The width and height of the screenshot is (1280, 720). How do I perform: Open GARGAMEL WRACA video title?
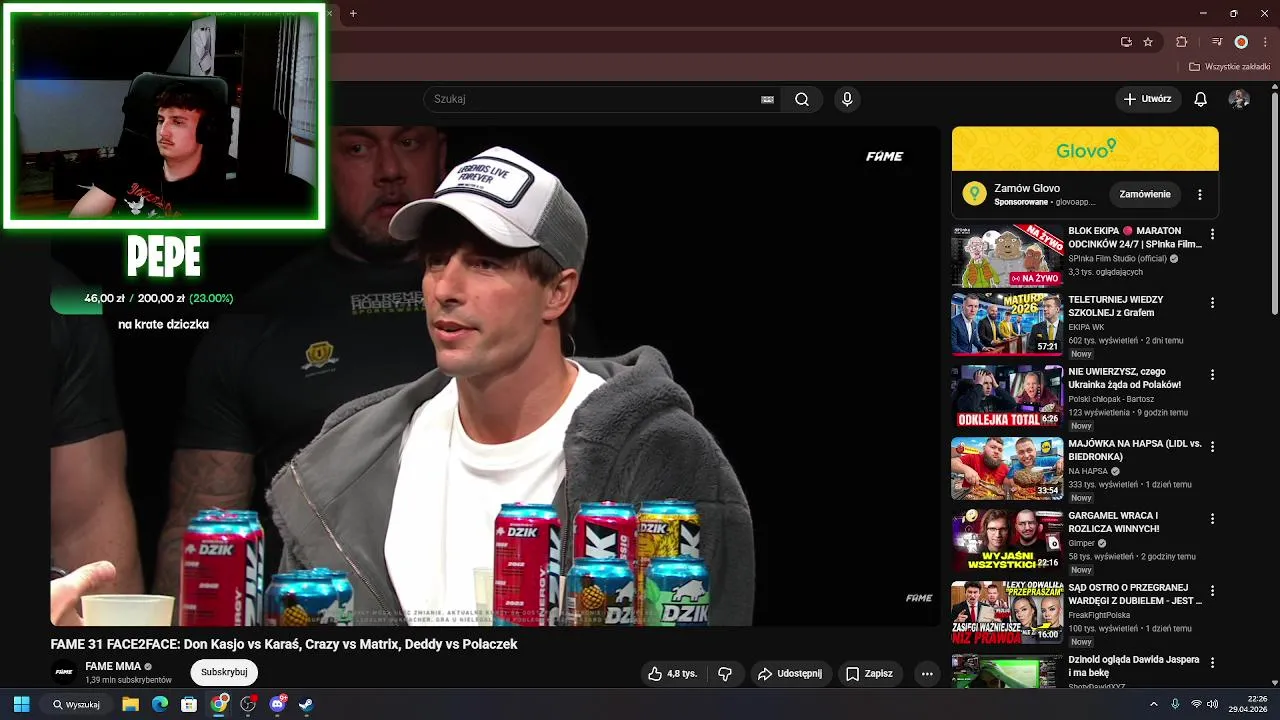click(x=1113, y=522)
